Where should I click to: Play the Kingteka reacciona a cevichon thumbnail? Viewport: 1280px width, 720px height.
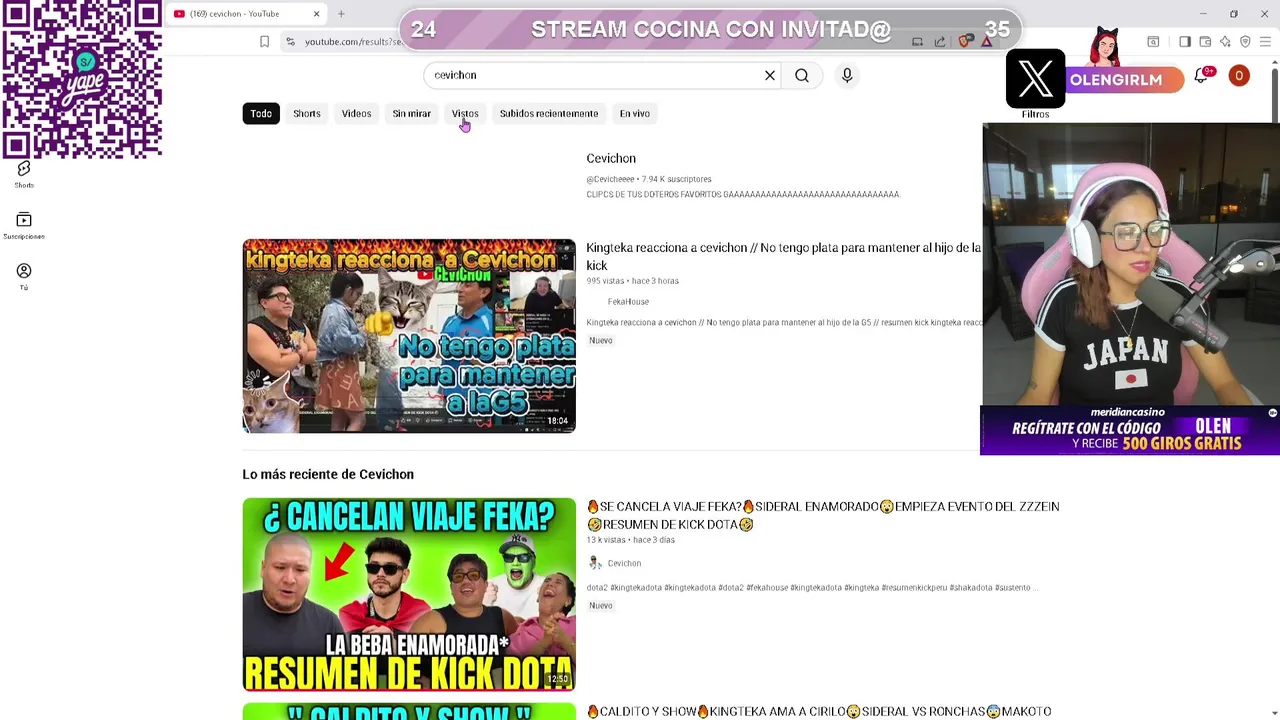coord(409,336)
